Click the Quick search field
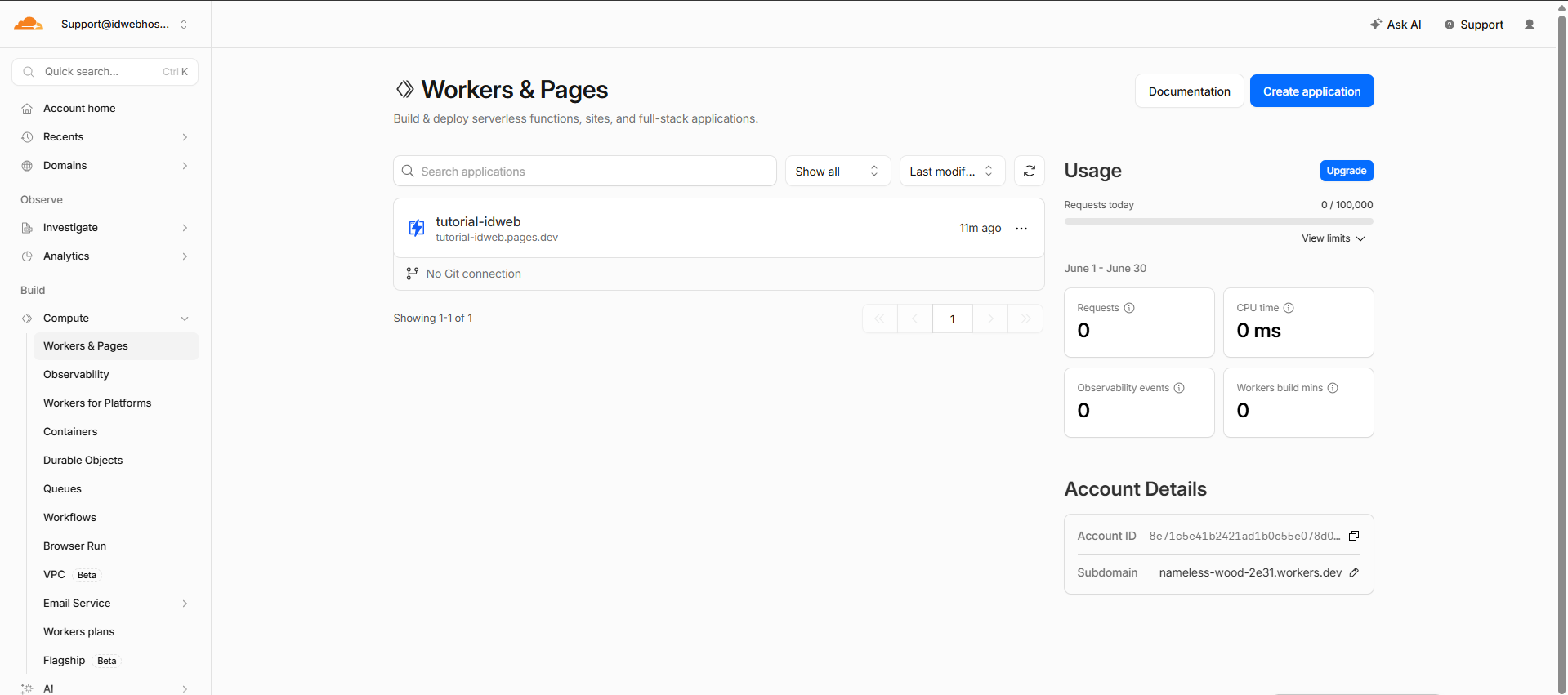The width and height of the screenshot is (1568, 695). click(x=105, y=72)
